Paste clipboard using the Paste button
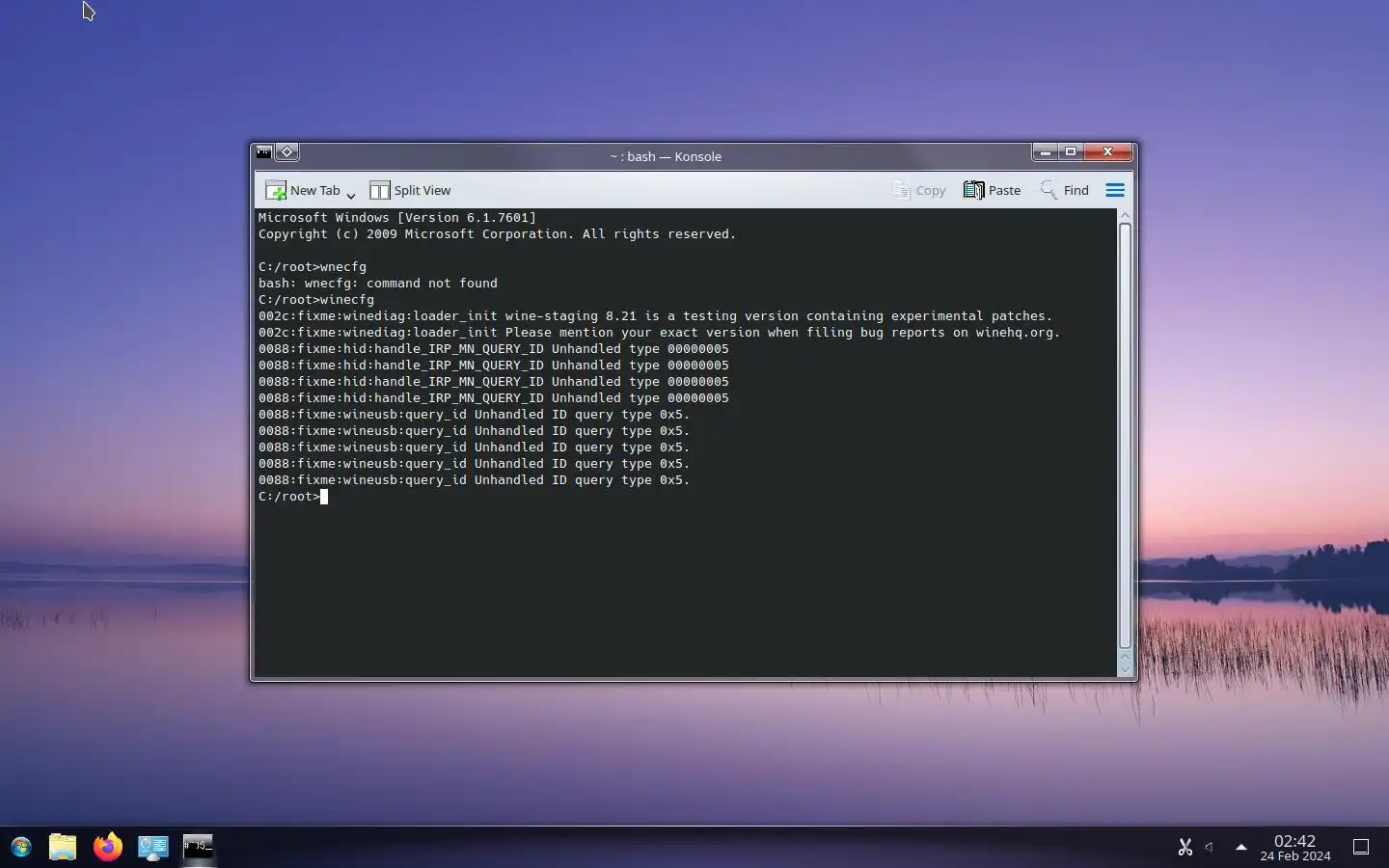 (993, 190)
